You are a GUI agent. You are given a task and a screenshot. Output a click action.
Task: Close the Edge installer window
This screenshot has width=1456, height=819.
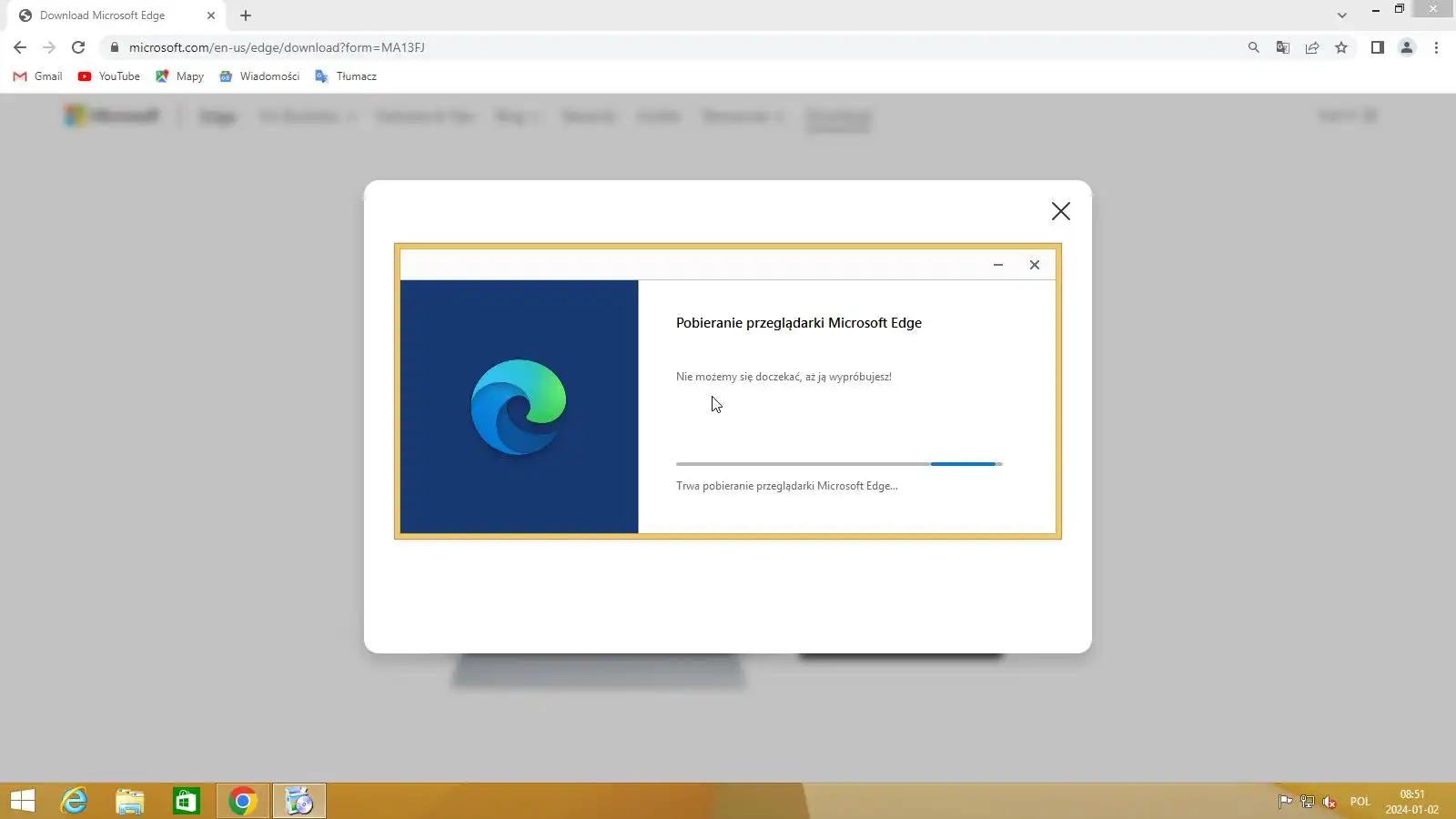(1035, 265)
